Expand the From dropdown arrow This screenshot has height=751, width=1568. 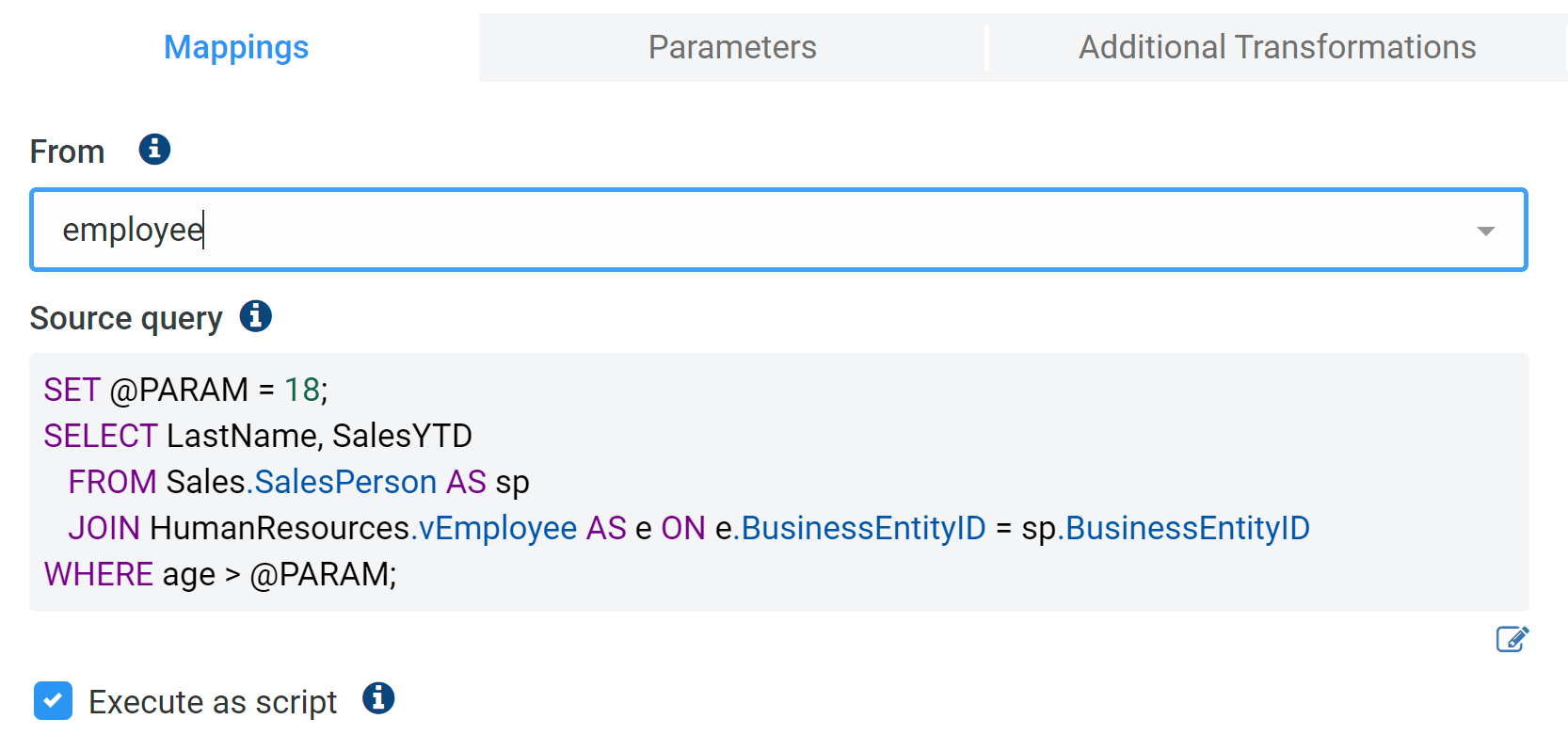(1485, 232)
